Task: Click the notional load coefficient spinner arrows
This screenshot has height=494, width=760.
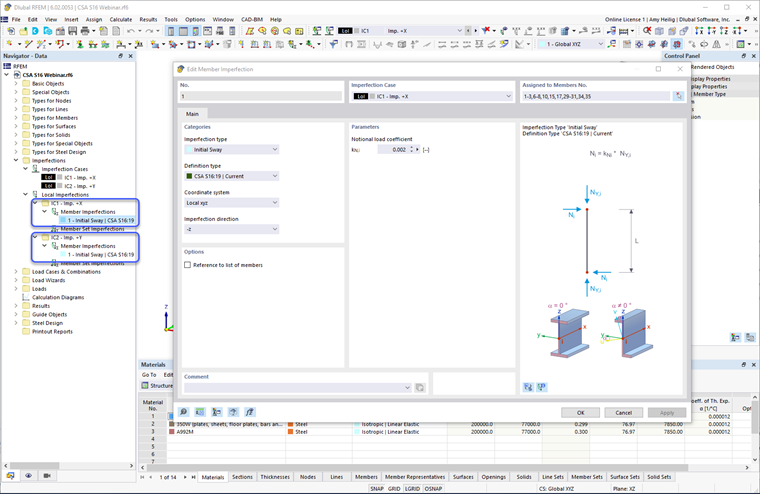Action: pyautogui.click(x=412, y=150)
